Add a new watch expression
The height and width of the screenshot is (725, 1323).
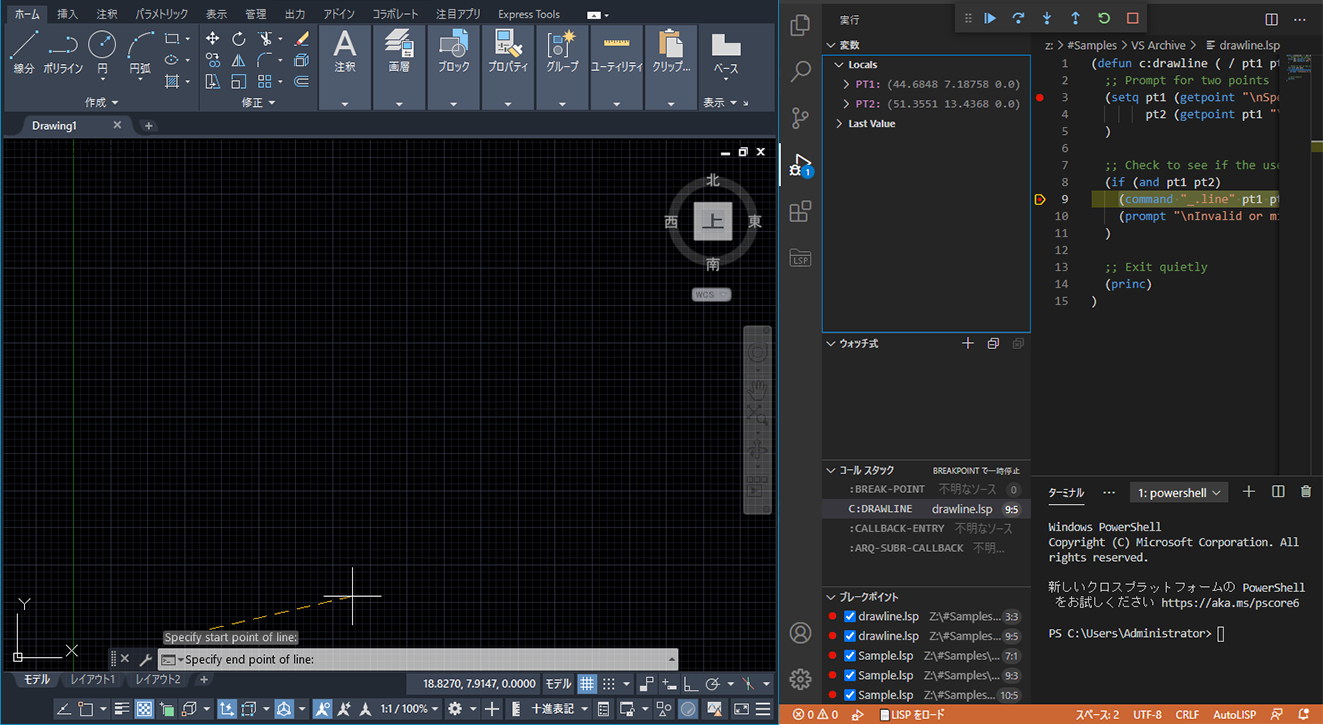(967, 344)
